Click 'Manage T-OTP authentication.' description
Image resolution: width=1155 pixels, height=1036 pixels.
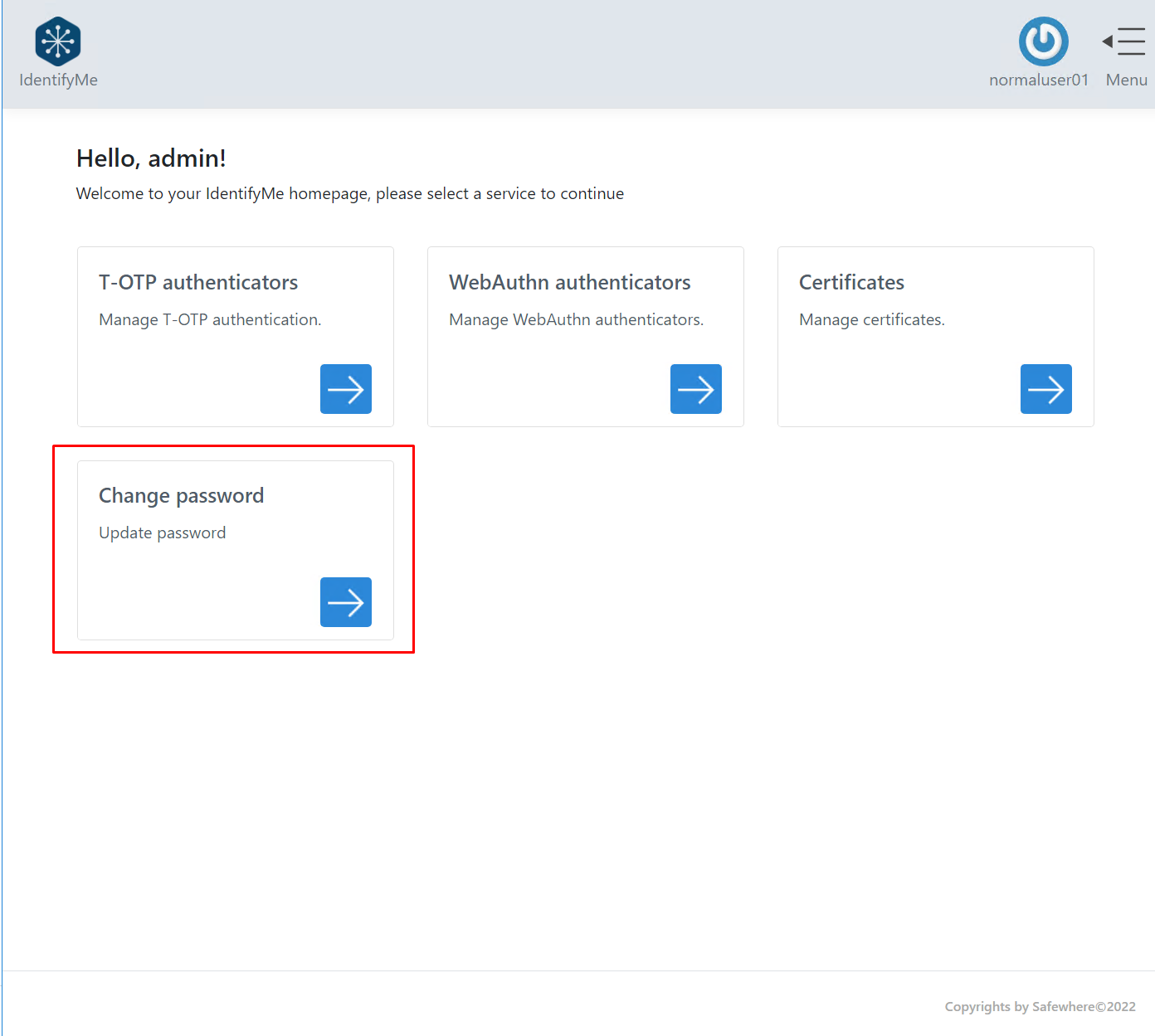[210, 320]
